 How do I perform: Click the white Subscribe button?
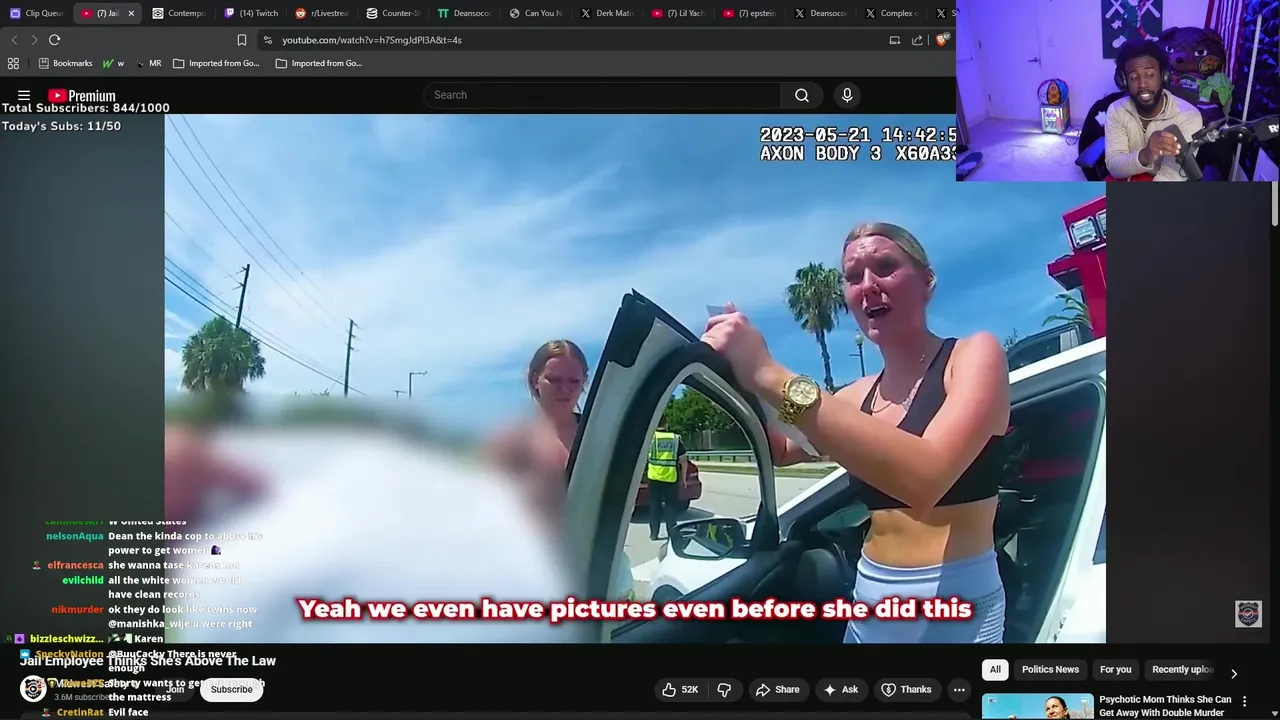231,689
